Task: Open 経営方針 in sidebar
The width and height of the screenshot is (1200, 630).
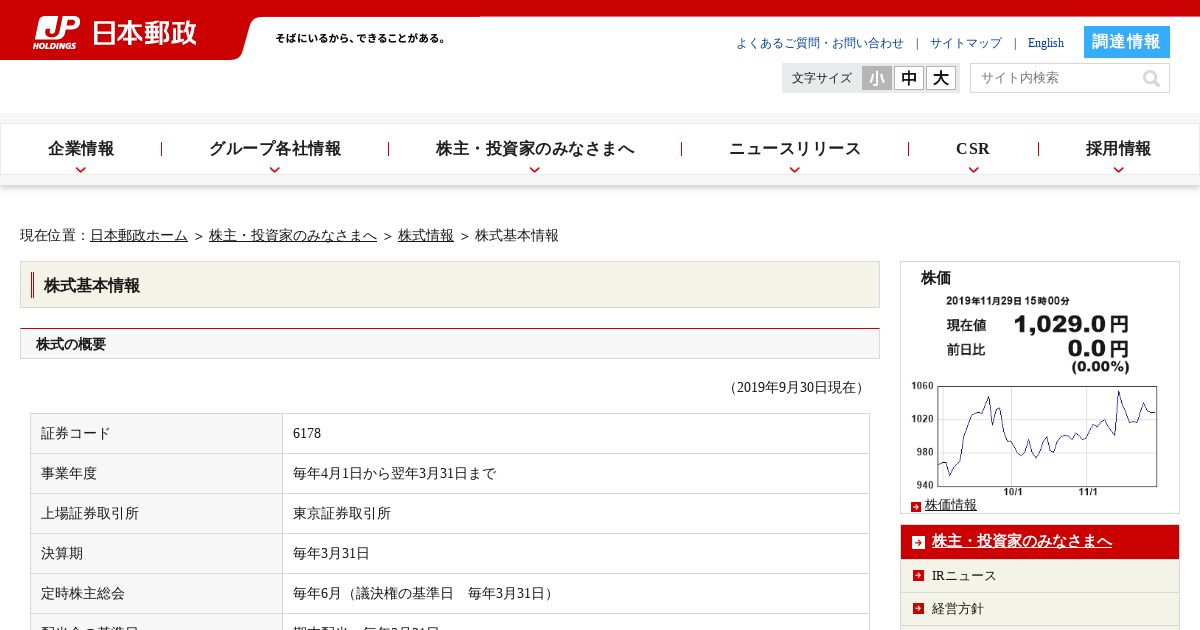Action: click(x=958, y=608)
